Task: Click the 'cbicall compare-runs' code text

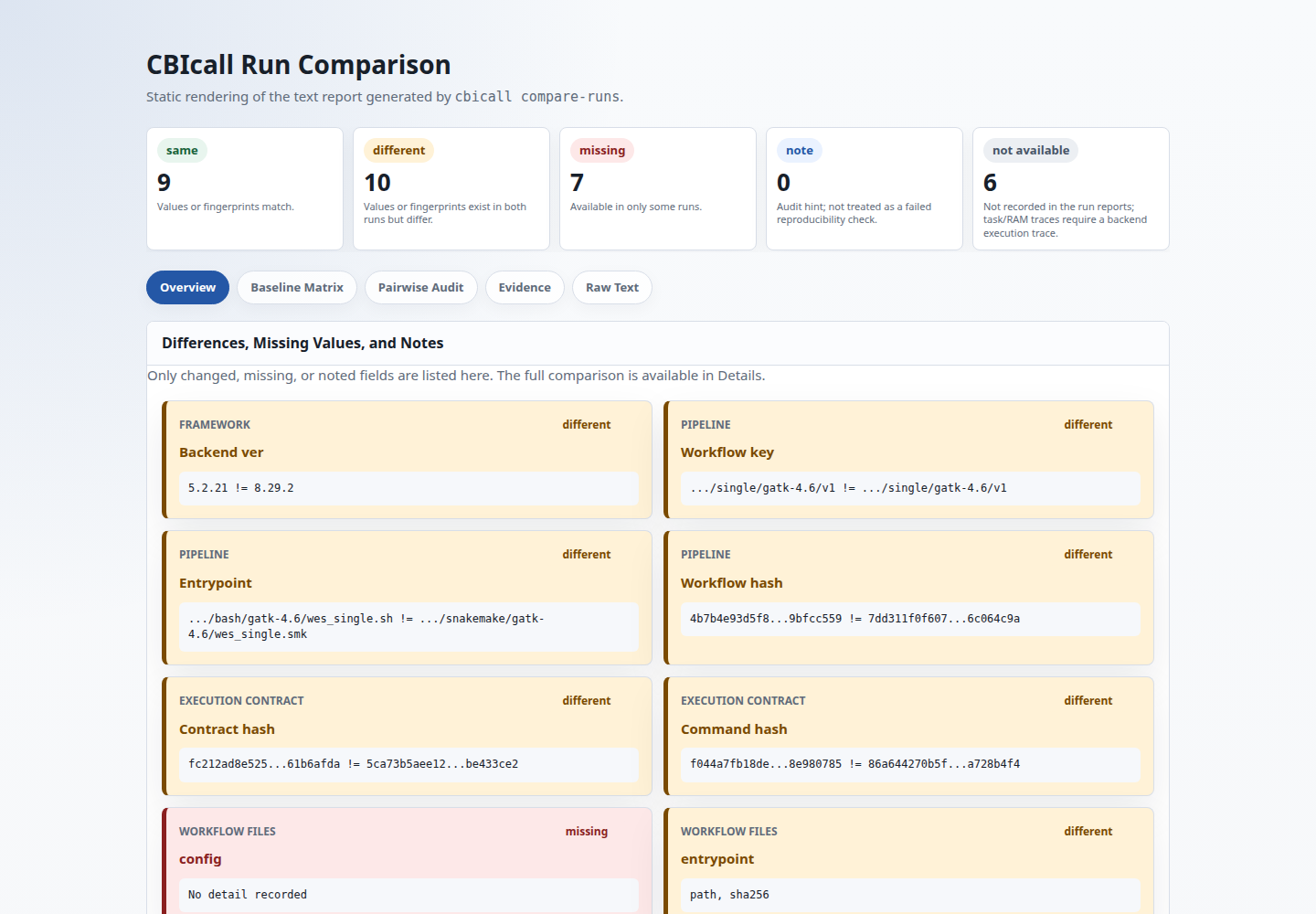Action: click(x=537, y=97)
